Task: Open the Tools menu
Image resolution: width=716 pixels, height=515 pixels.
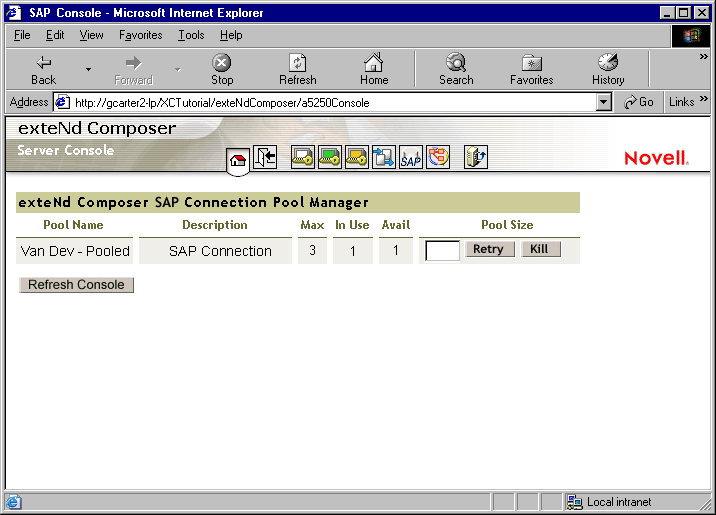Action: point(191,35)
